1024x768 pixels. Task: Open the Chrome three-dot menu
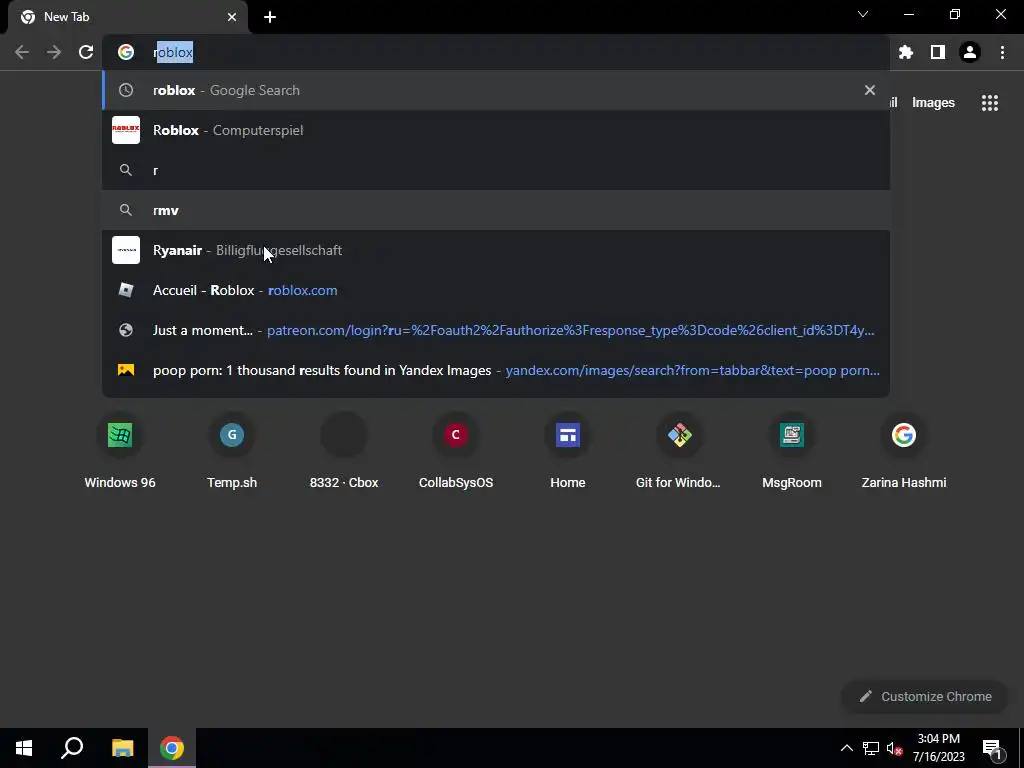pos(1002,52)
